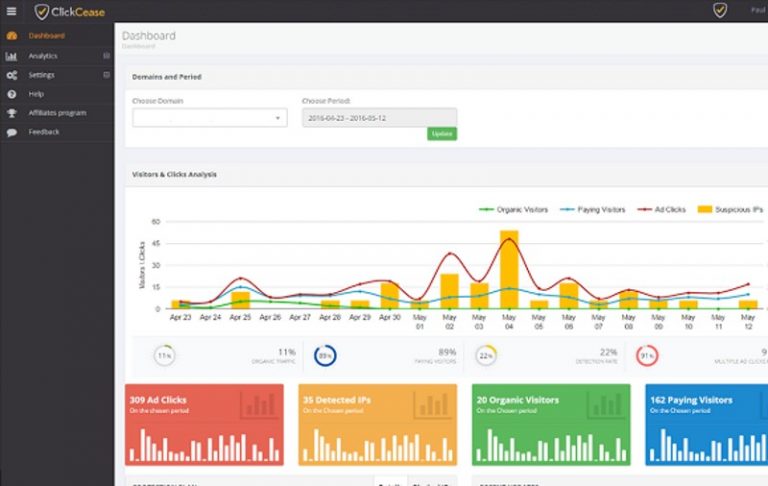Click the Analytics bar chart icon
768x486 pixels.
pyautogui.click(x=12, y=56)
